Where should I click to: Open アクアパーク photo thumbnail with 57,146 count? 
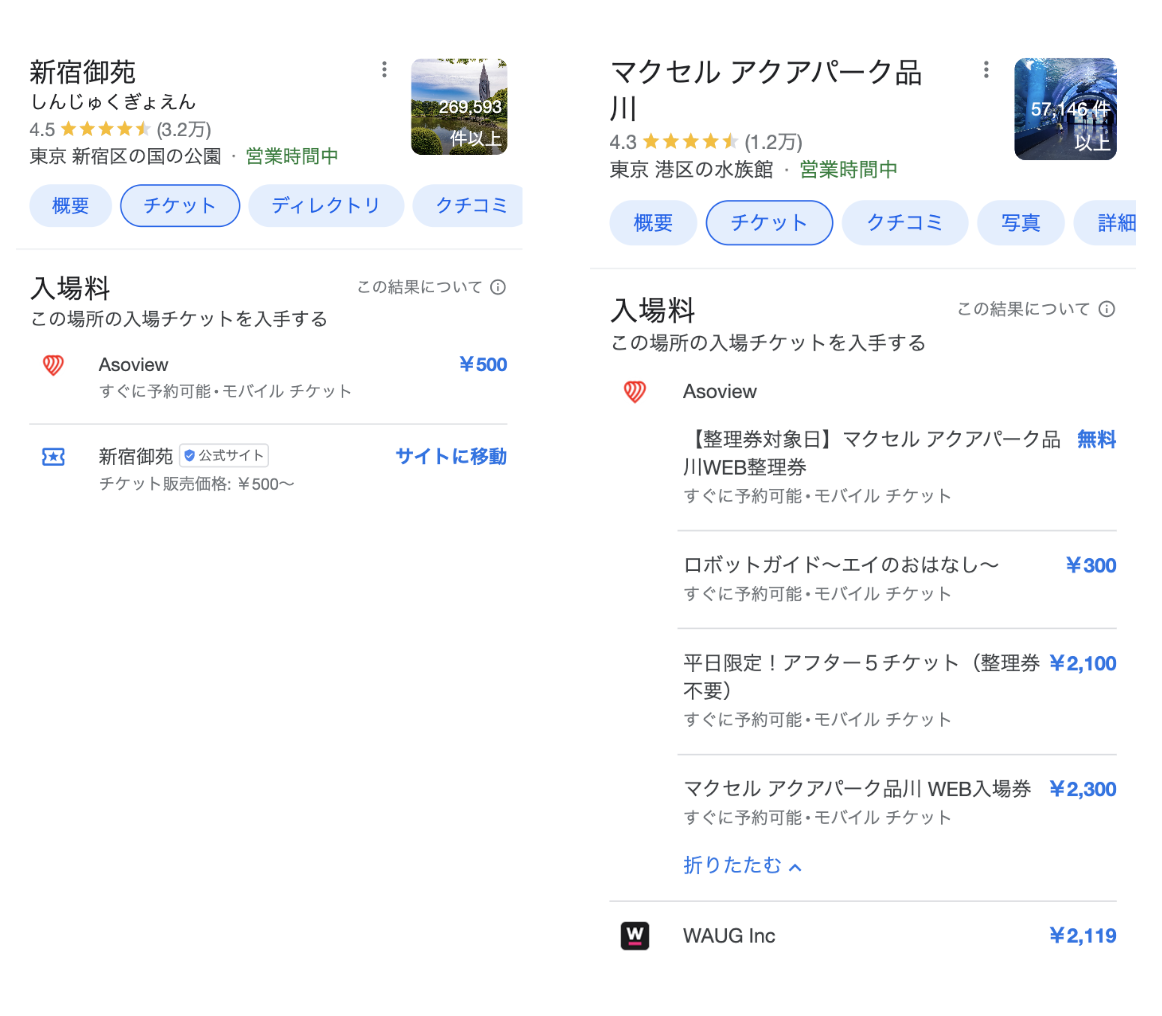click(x=1066, y=109)
